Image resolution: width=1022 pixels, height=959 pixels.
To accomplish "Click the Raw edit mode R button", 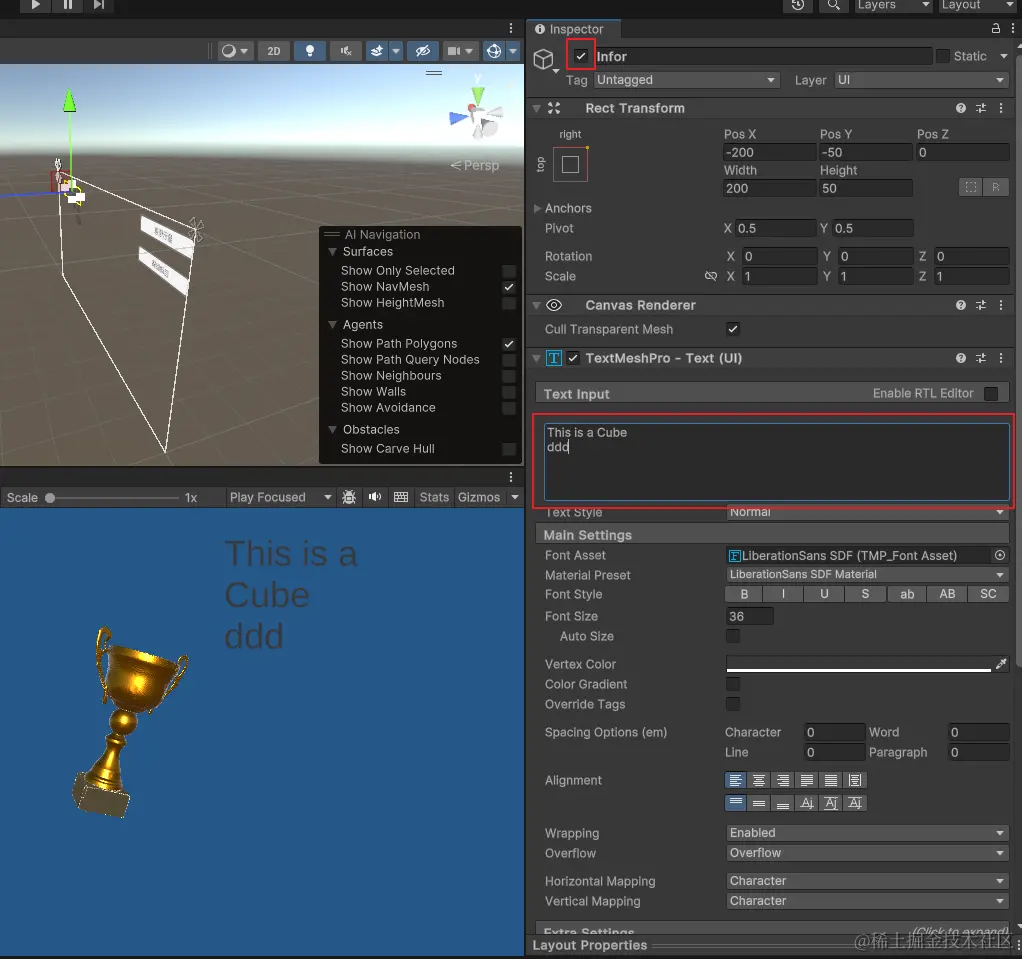I will [x=995, y=188].
